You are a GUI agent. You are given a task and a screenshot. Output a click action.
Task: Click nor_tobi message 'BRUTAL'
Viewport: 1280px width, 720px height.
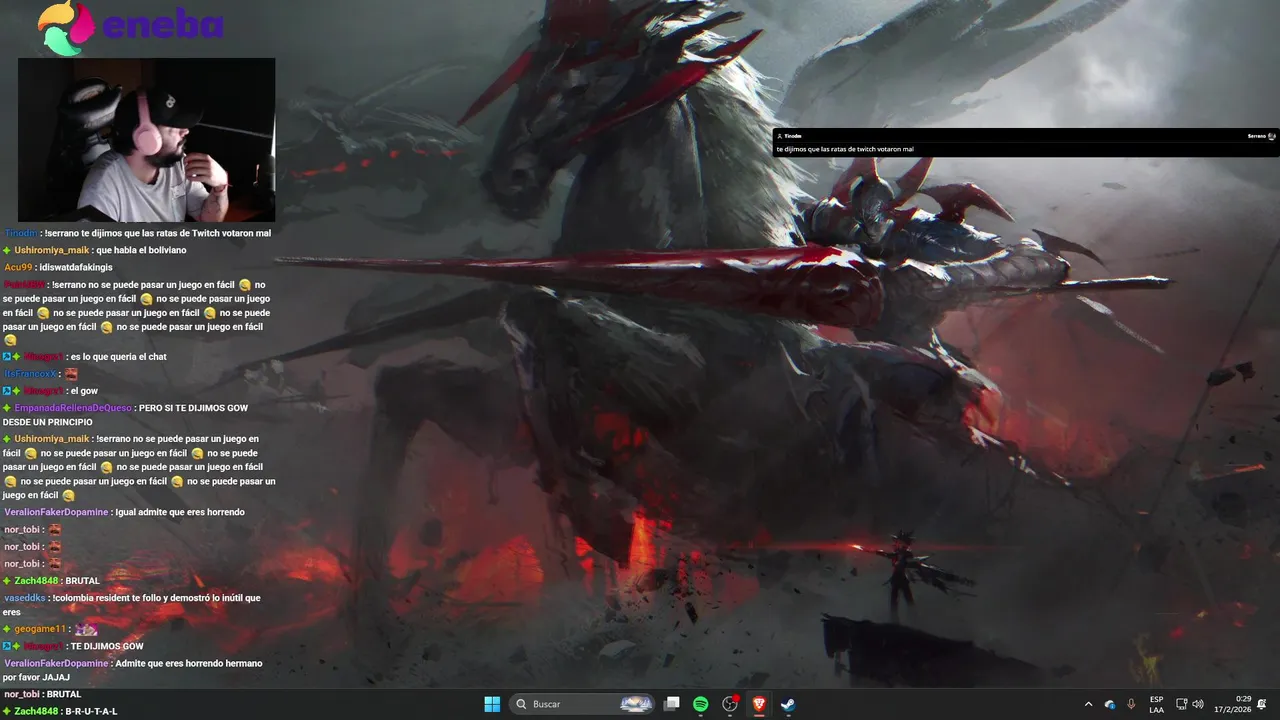[64, 694]
